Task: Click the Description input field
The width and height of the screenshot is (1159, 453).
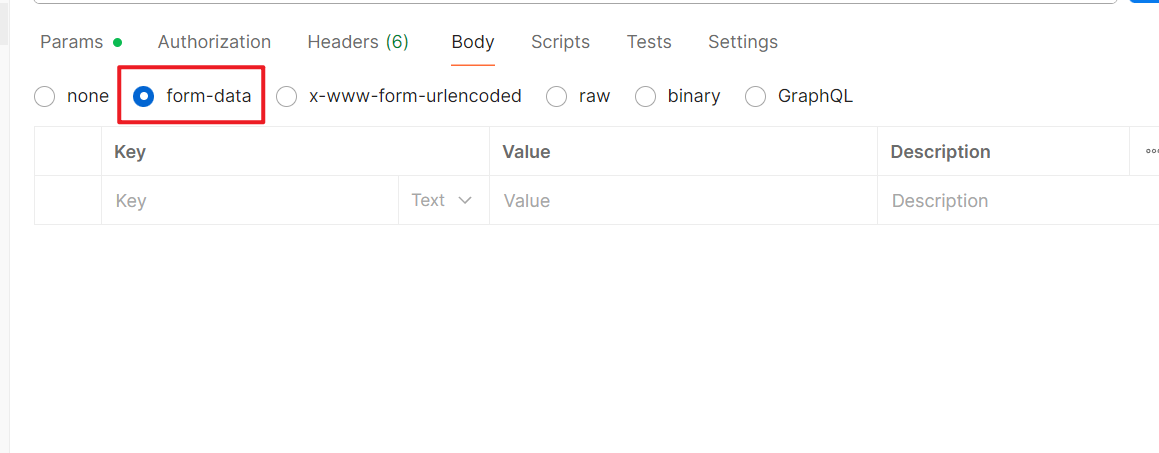Action: (x=1018, y=200)
